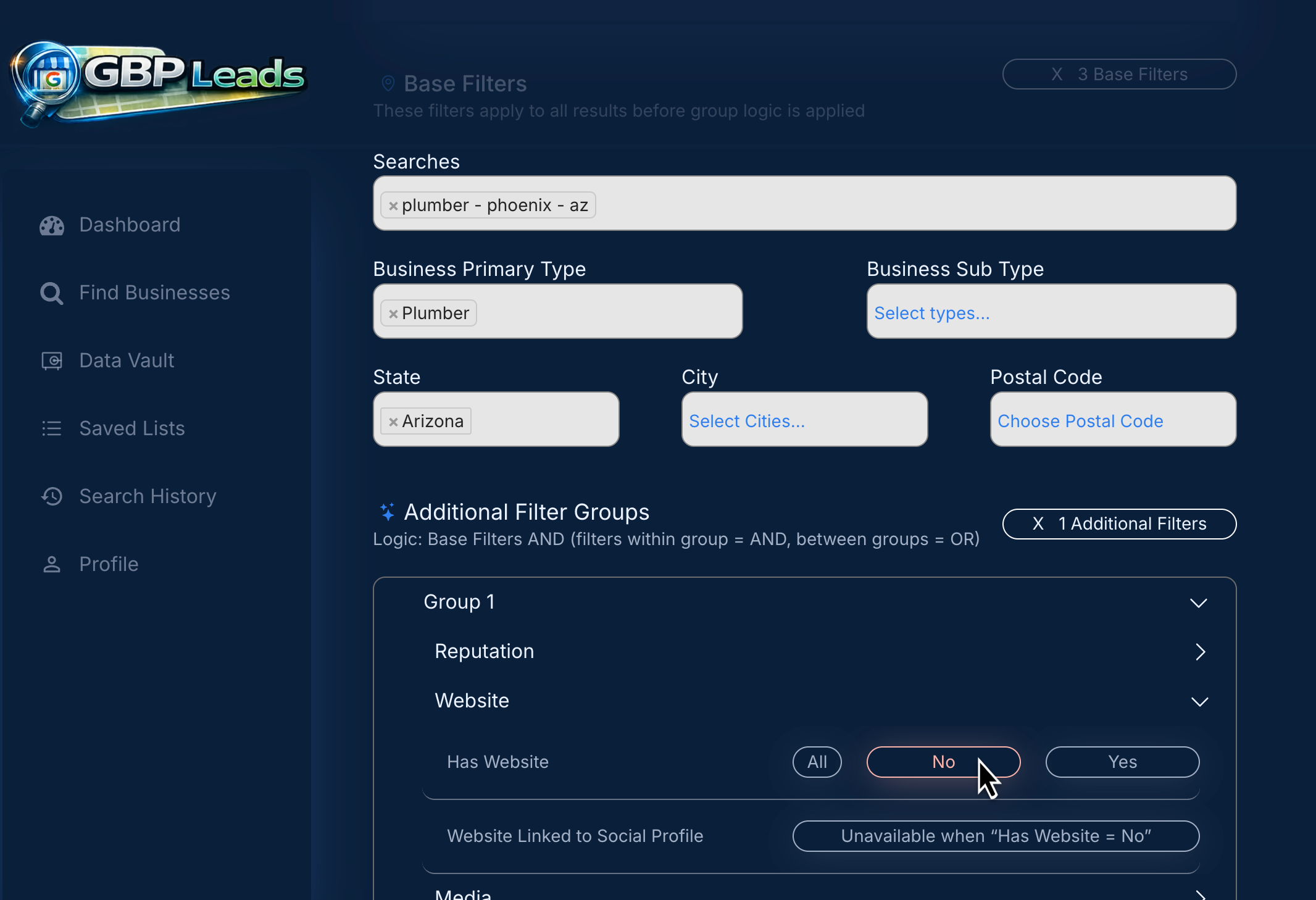Viewport: 1316px width, 900px height.
Task: Open the Select Cities dropdown
Action: pos(804,419)
